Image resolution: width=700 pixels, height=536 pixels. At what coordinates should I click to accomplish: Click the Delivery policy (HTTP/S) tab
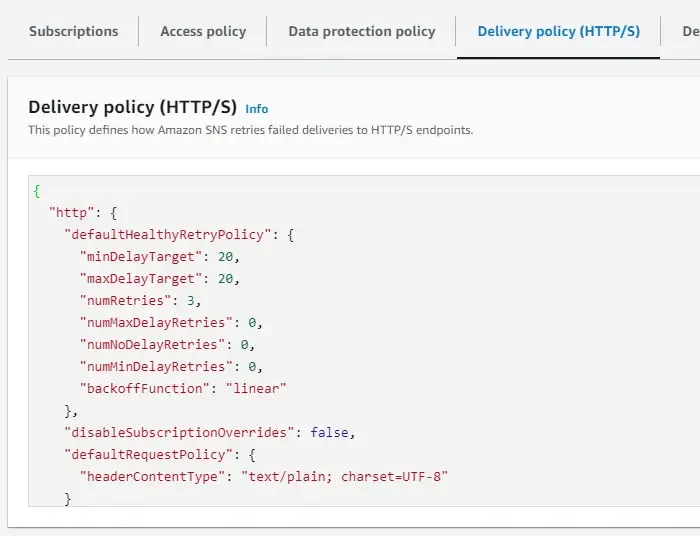tap(558, 31)
